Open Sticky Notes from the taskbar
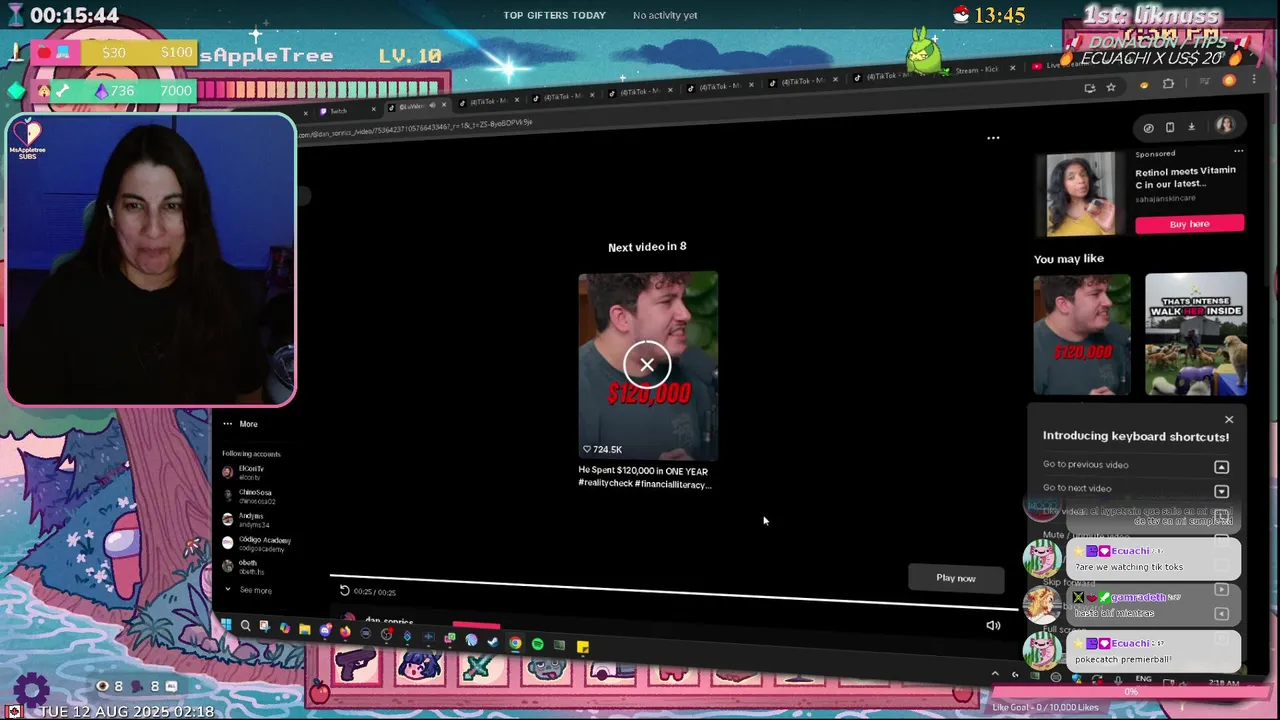This screenshot has width=1280, height=720. tap(582, 647)
